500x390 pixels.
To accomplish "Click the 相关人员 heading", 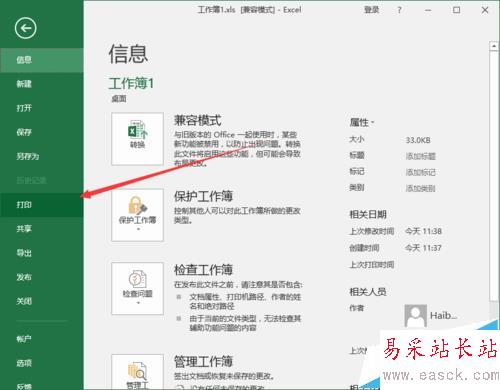I will (368, 292).
